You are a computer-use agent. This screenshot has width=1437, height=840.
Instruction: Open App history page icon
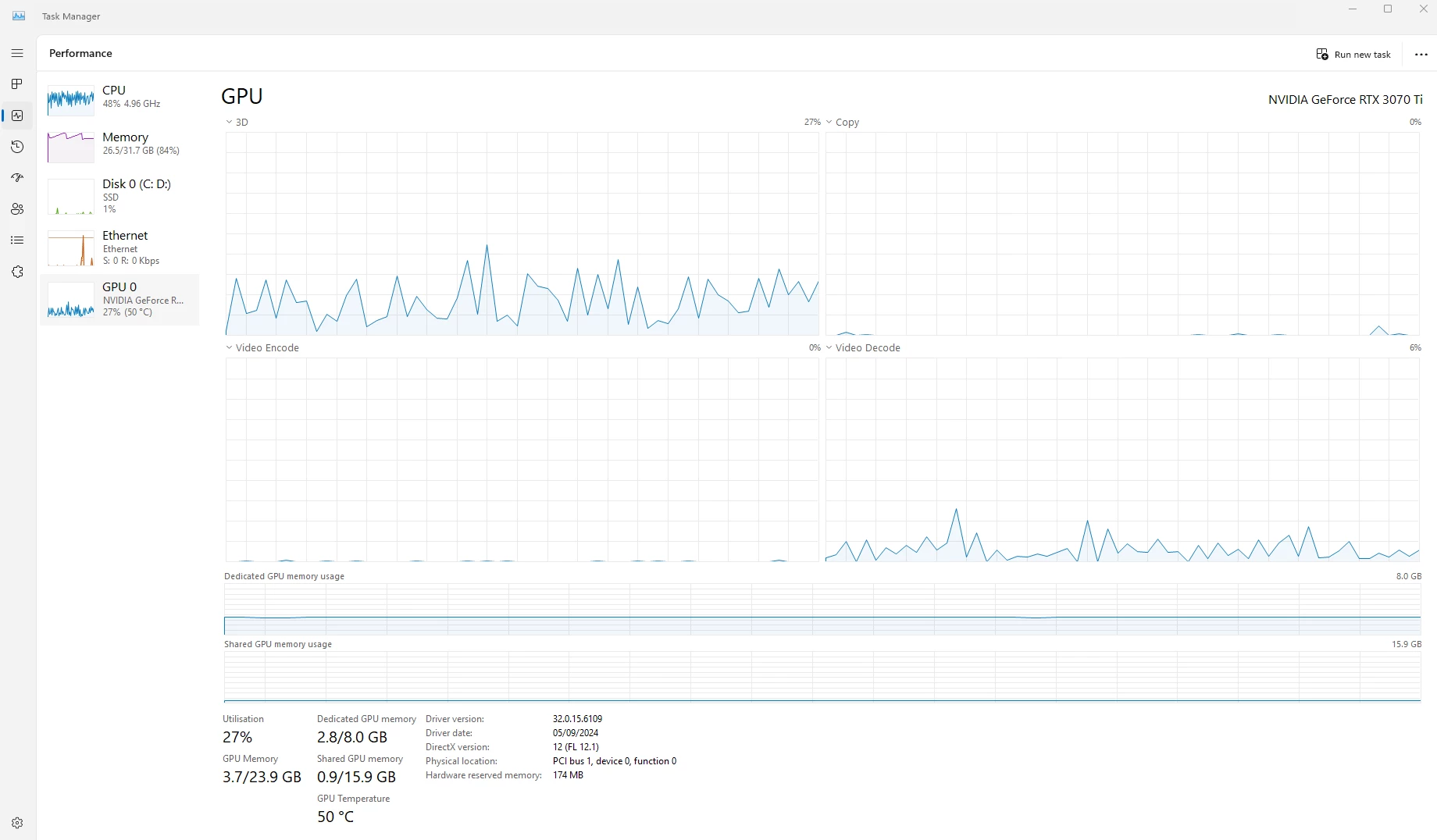click(17, 147)
